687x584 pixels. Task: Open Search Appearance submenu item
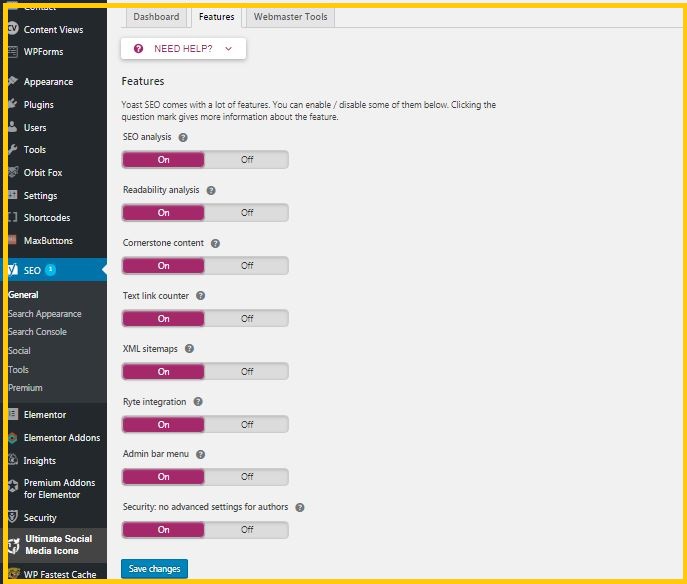pos(45,314)
